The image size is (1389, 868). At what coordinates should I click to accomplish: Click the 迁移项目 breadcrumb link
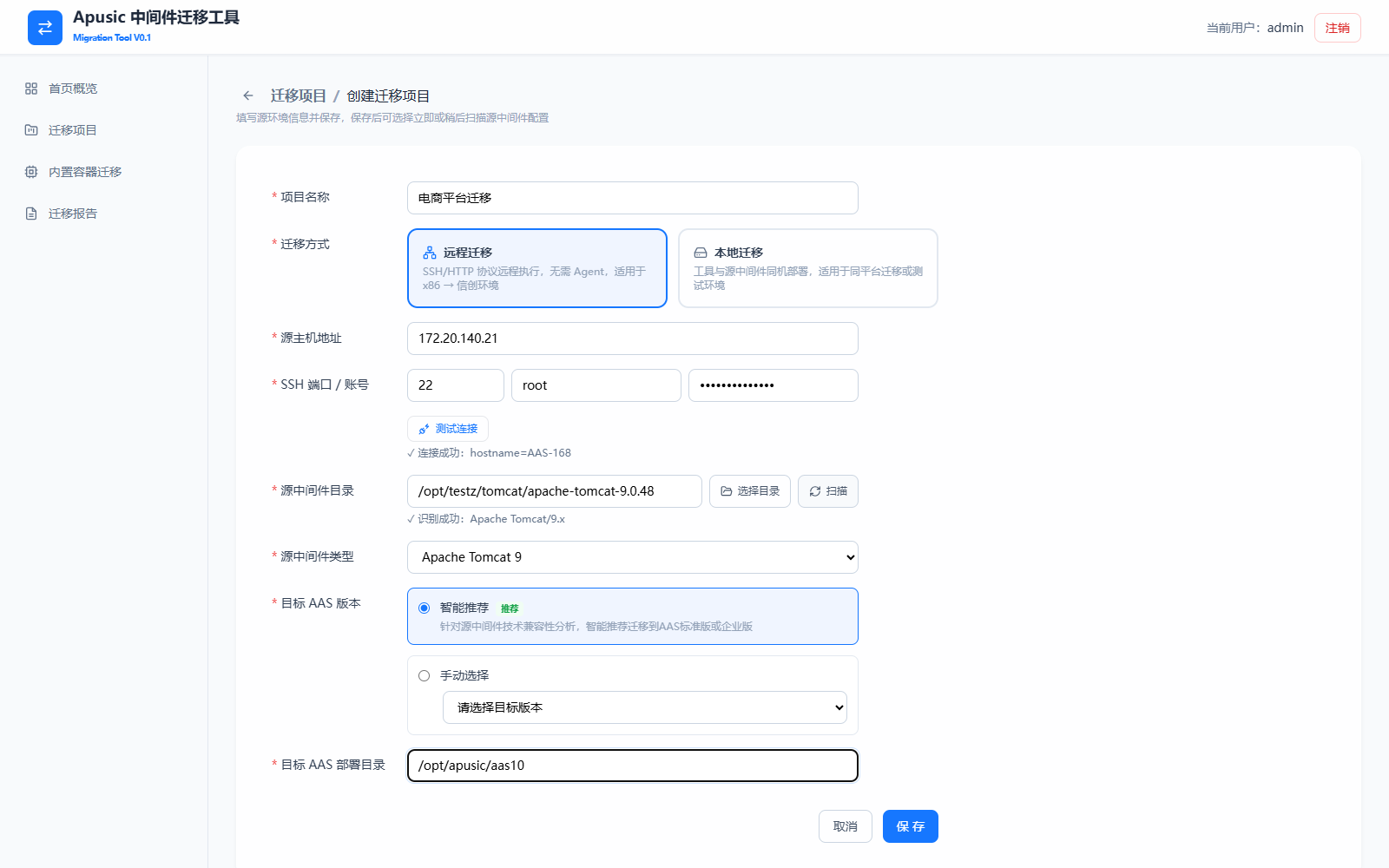(x=299, y=95)
